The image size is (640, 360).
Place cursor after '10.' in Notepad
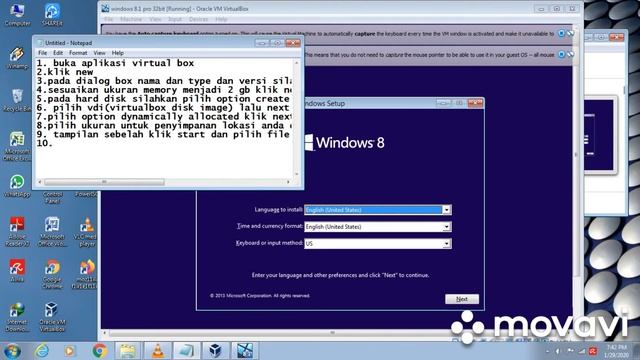point(54,143)
